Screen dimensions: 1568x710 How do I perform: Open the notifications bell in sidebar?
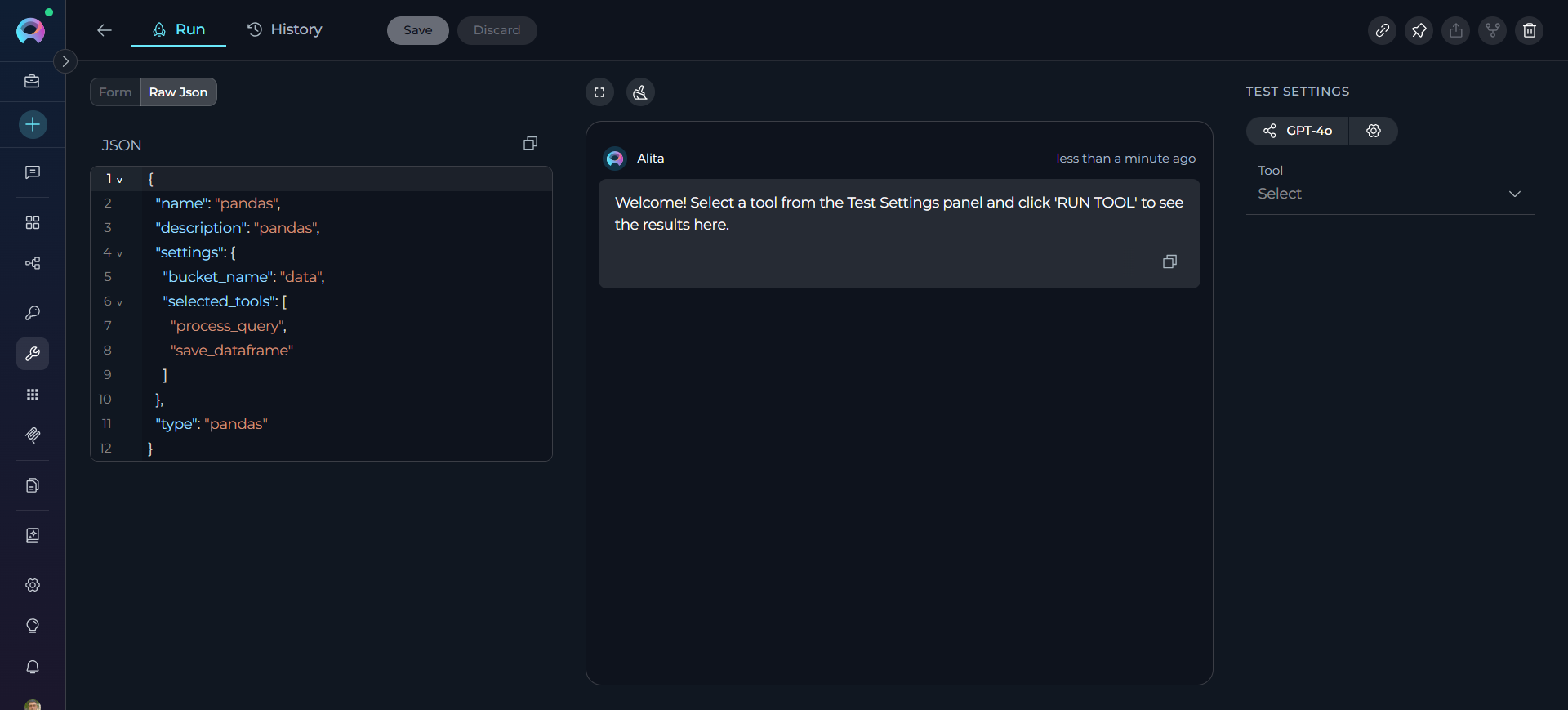coord(33,667)
